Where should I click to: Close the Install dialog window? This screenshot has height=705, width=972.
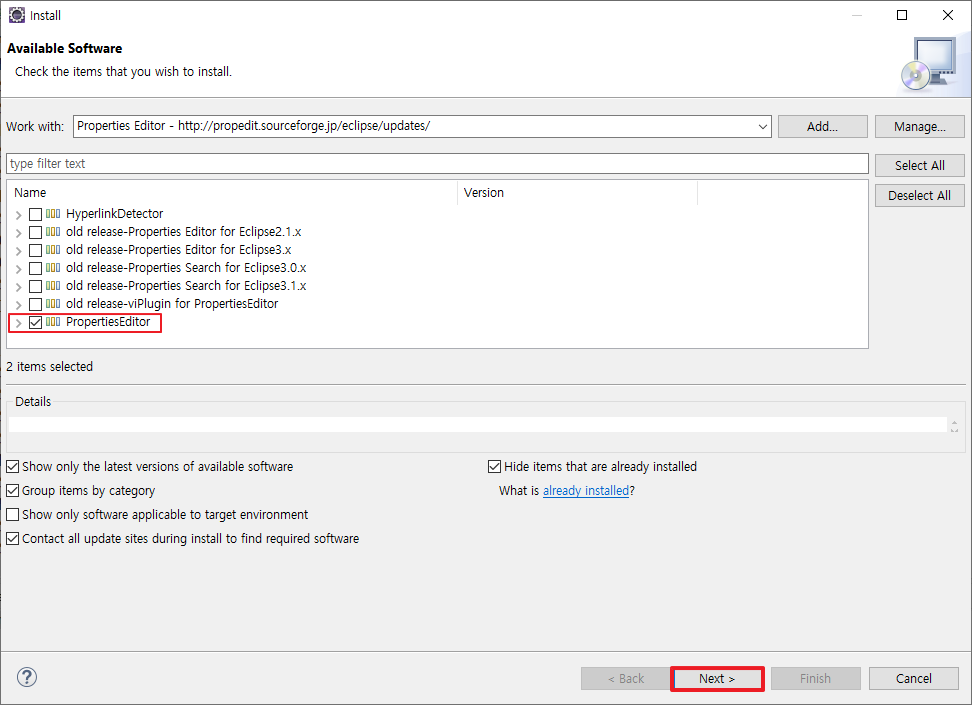[948, 15]
